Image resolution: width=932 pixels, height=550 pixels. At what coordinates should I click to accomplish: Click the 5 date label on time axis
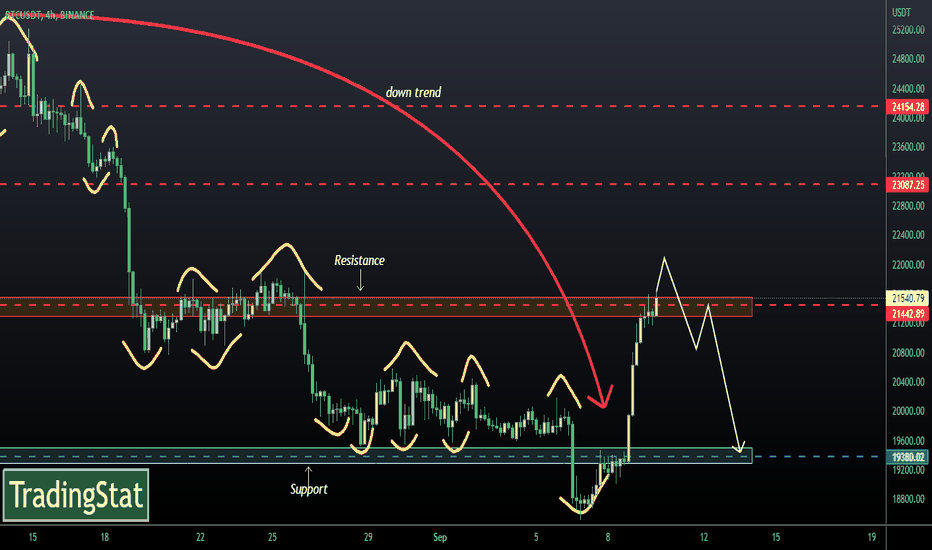tap(536, 537)
